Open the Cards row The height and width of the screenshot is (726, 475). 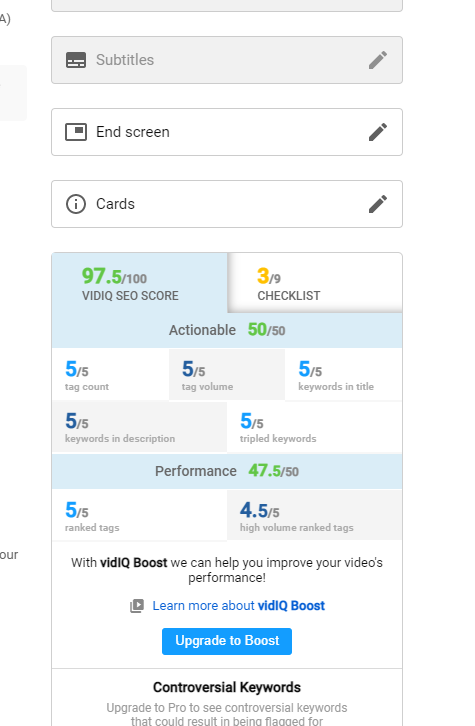[x=227, y=204]
